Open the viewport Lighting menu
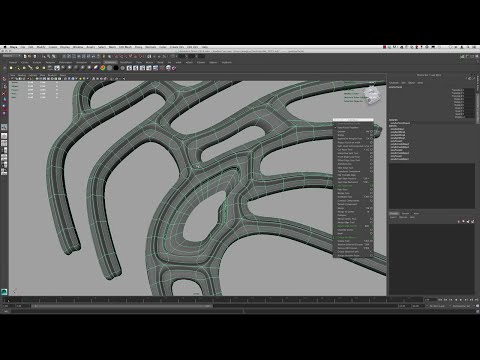The height and width of the screenshot is (360, 480). coord(32,75)
